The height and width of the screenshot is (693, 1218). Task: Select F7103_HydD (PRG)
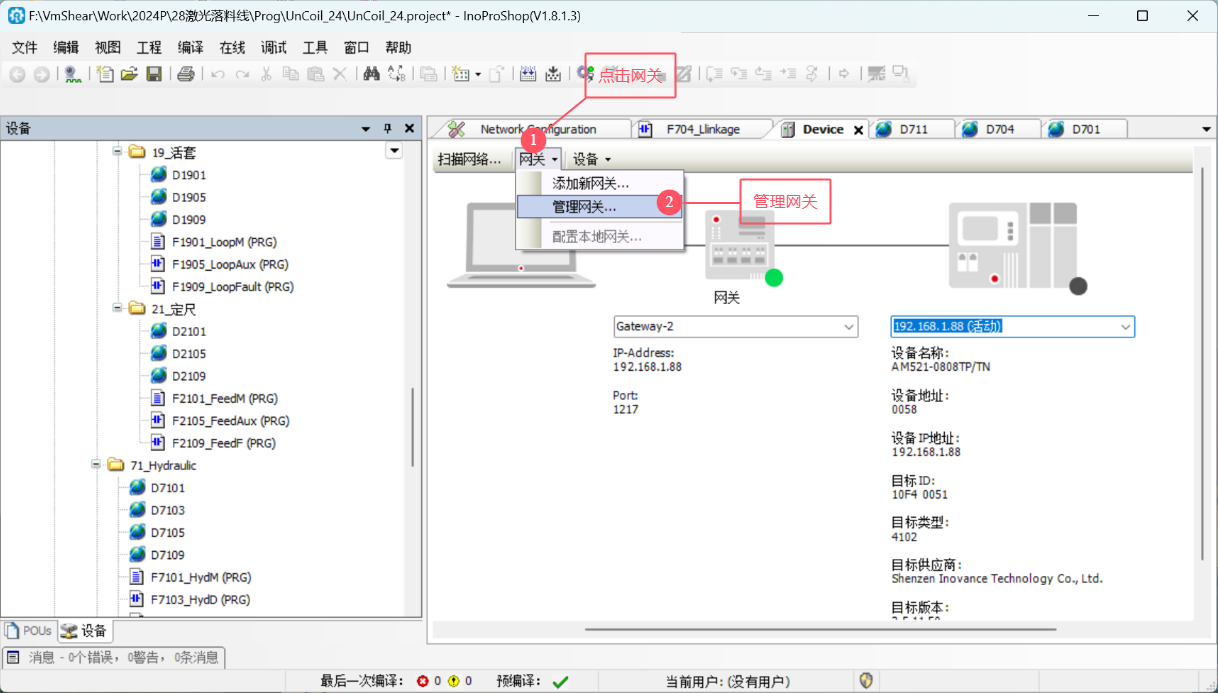coord(190,600)
